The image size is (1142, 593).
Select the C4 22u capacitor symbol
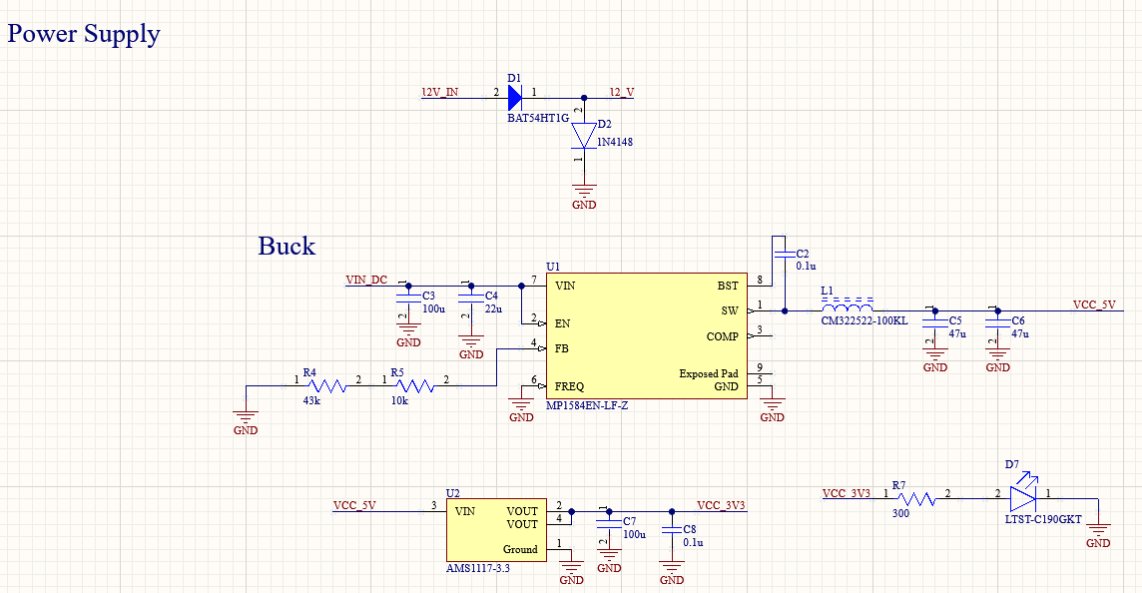[470, 297]
